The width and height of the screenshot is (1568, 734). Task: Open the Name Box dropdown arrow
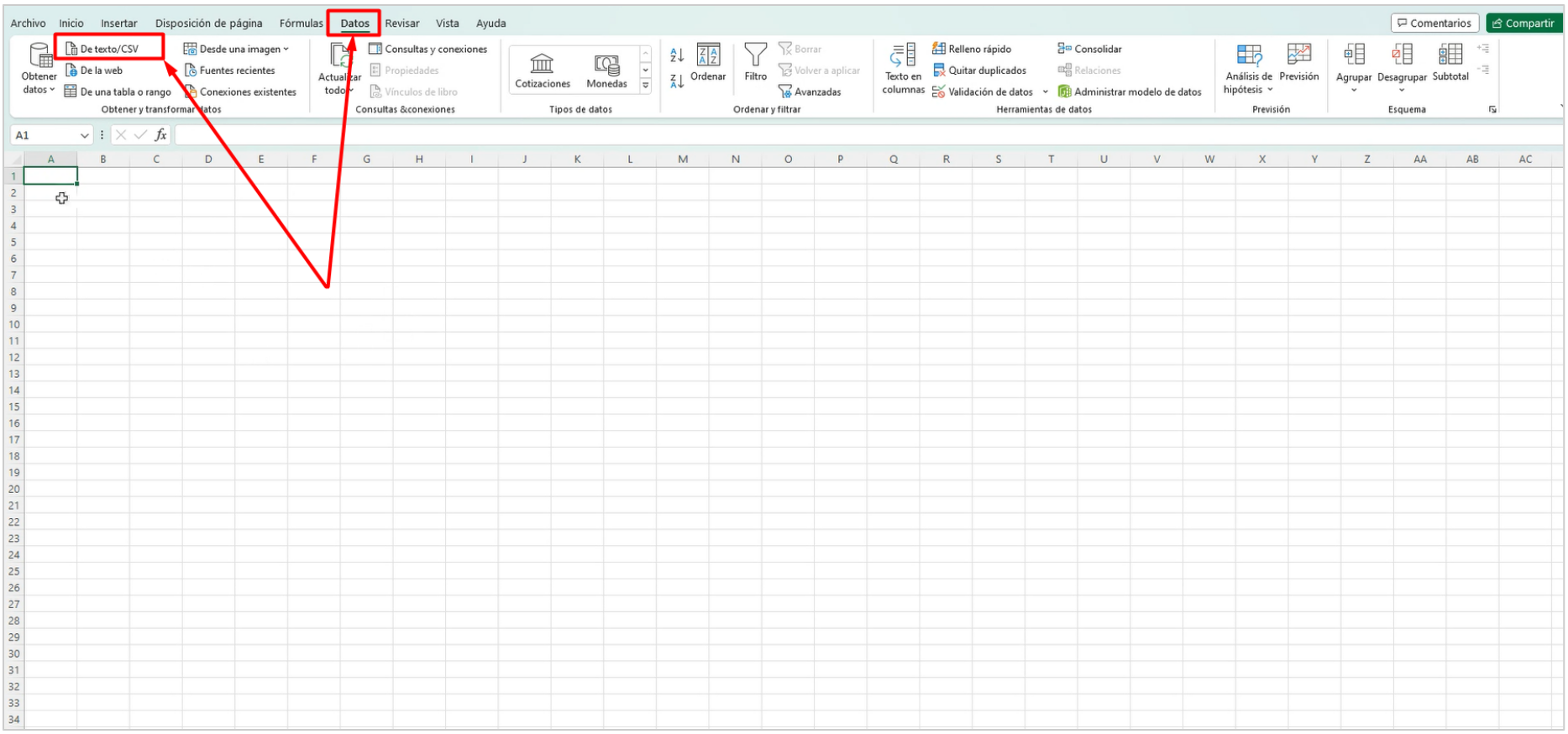(x=84, y=135)
